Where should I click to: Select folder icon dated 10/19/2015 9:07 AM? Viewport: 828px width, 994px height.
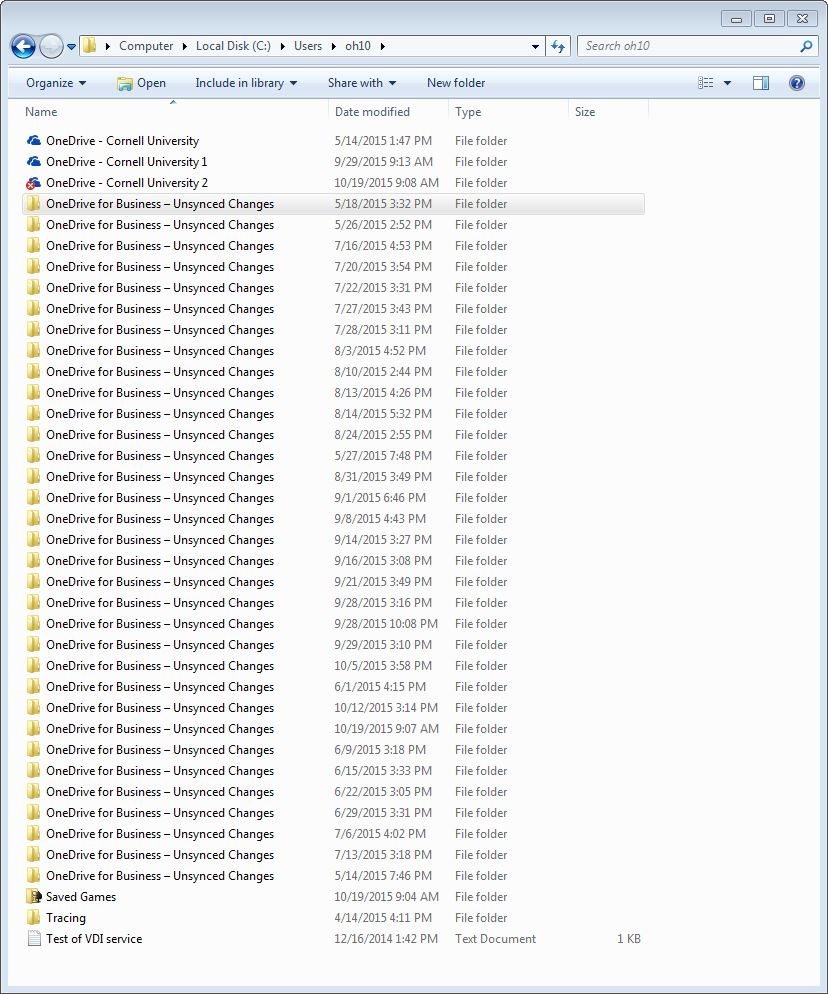(34, 728)
